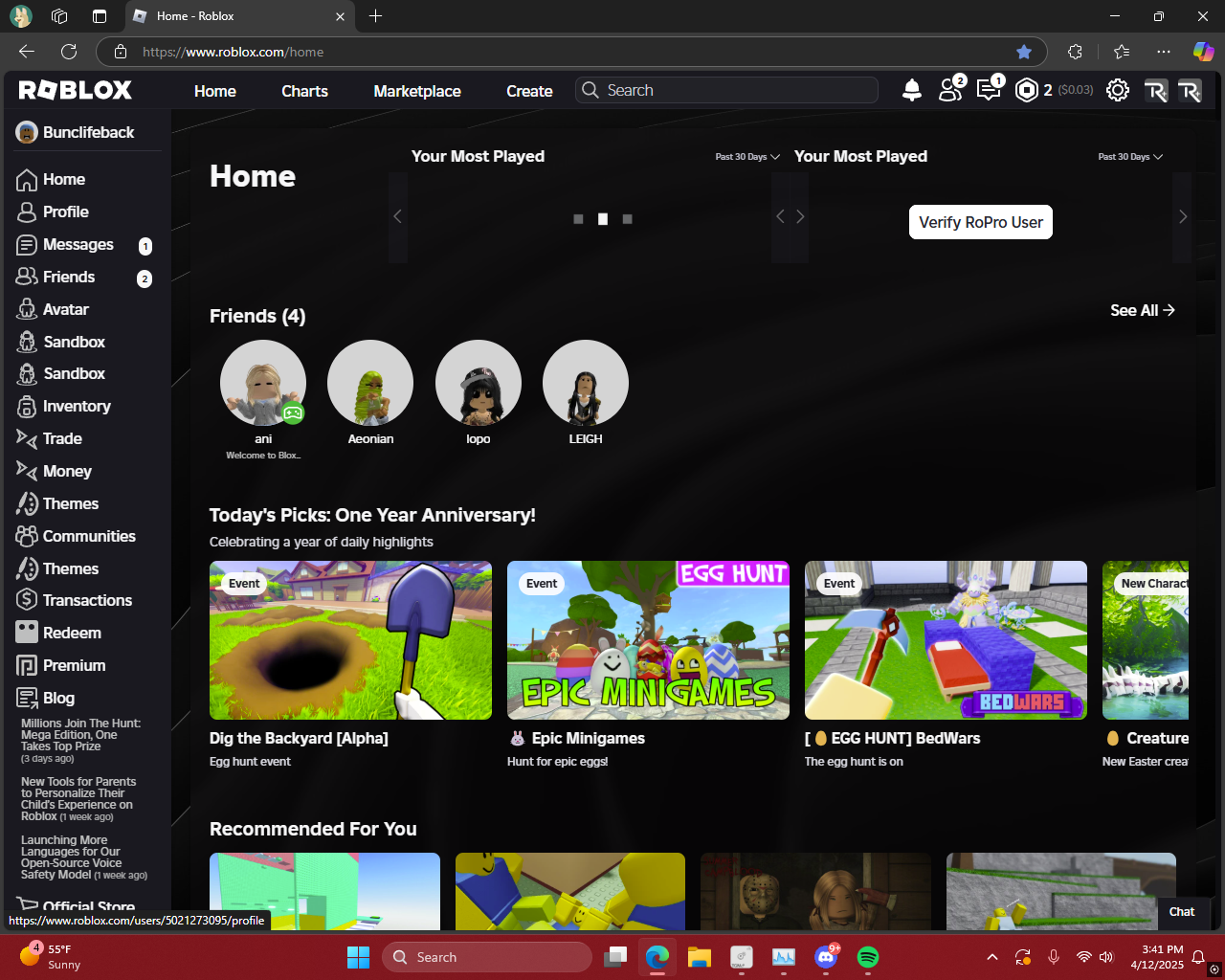
Task: Open File Explorer from the taskbar
Action: 700,957
